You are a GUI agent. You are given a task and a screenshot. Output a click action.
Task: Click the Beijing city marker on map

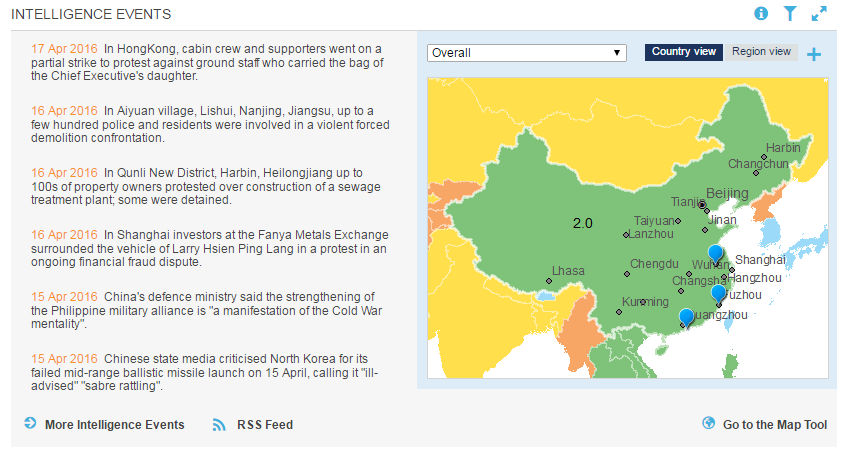pyautogui.click(x=702, y=204)
